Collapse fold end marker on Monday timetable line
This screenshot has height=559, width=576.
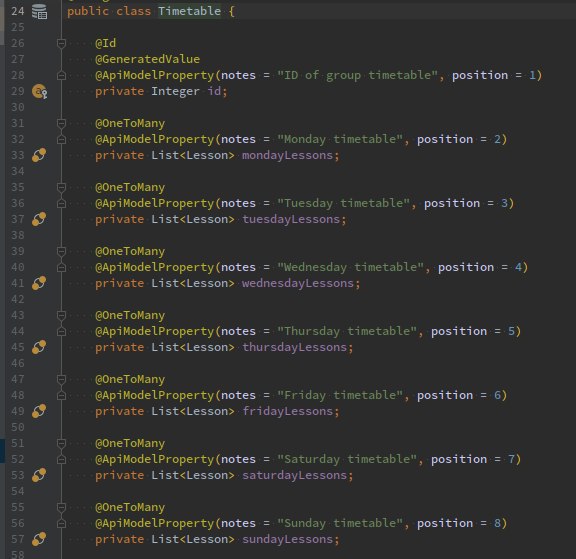point(61,139)
